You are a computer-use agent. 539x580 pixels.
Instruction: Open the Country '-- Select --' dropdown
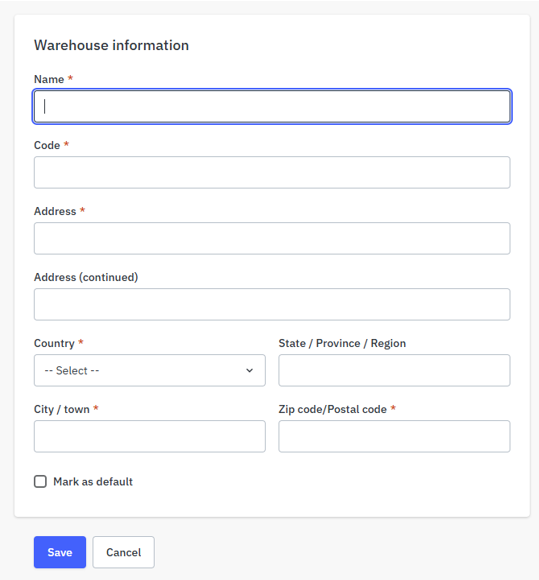point(149,370)
